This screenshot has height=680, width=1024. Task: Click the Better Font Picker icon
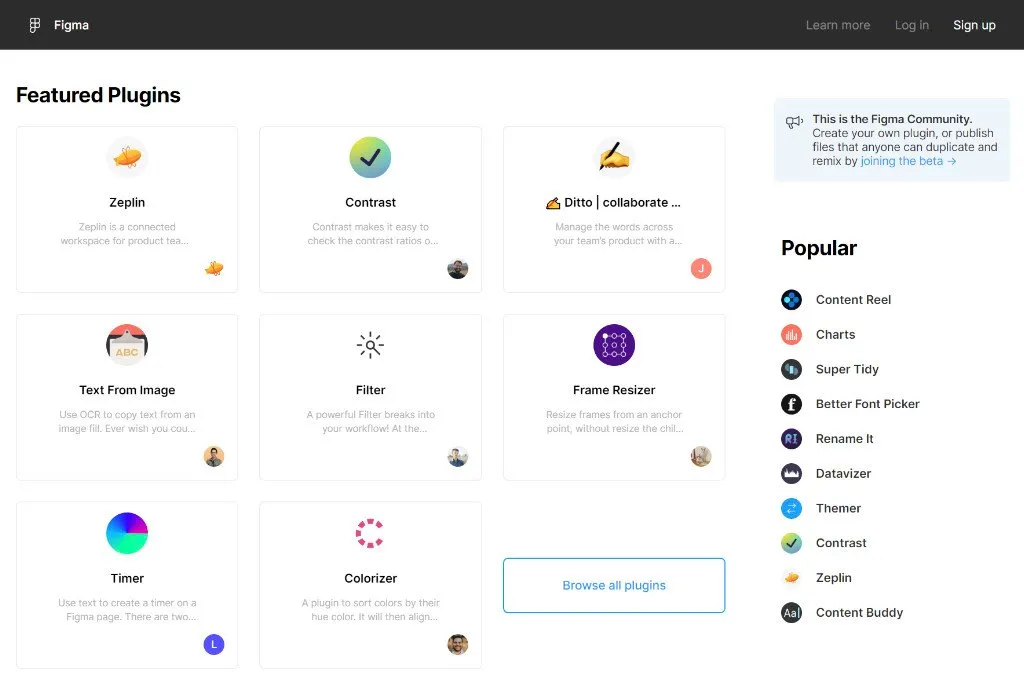pos(792,404)
